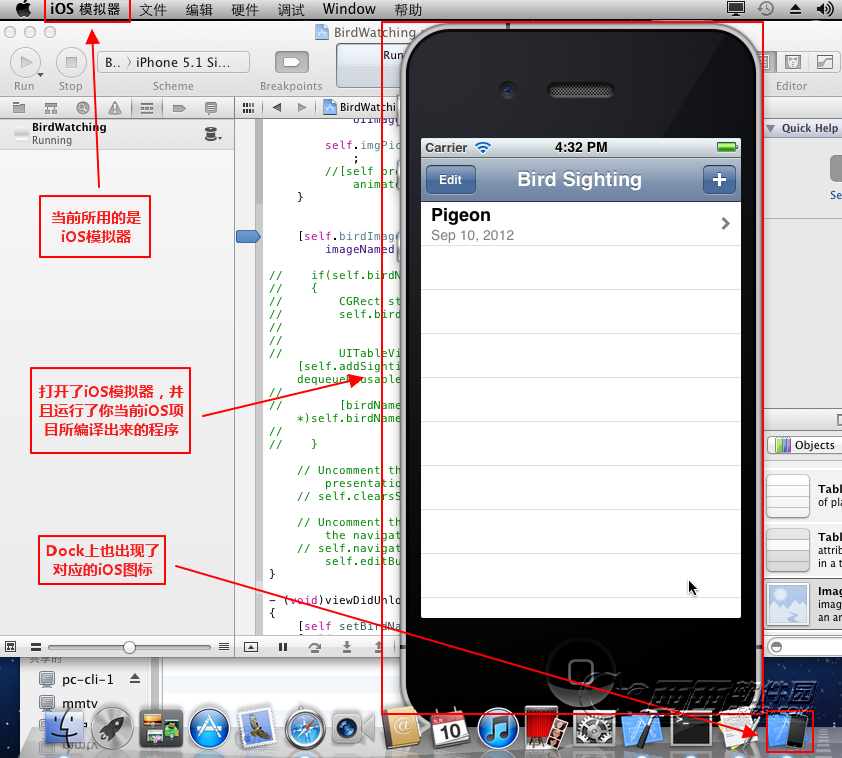842x758 pixels.
Task: Select the Pigeon row in the list
Action: point(580,224)
